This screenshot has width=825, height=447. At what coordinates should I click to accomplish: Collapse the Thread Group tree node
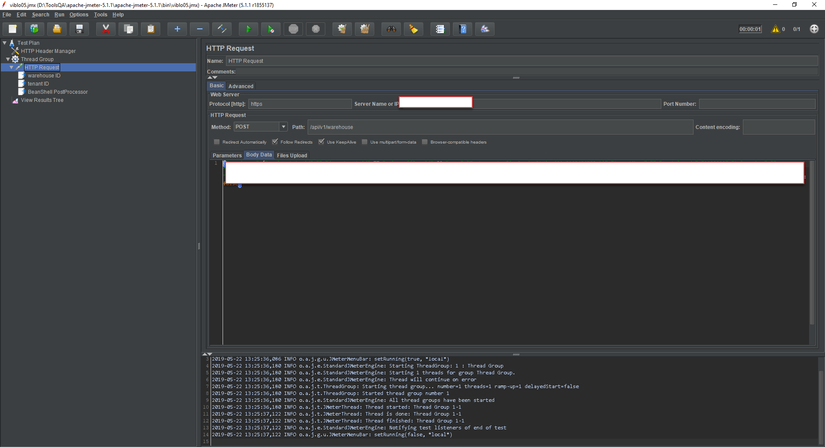click(7, 59)
